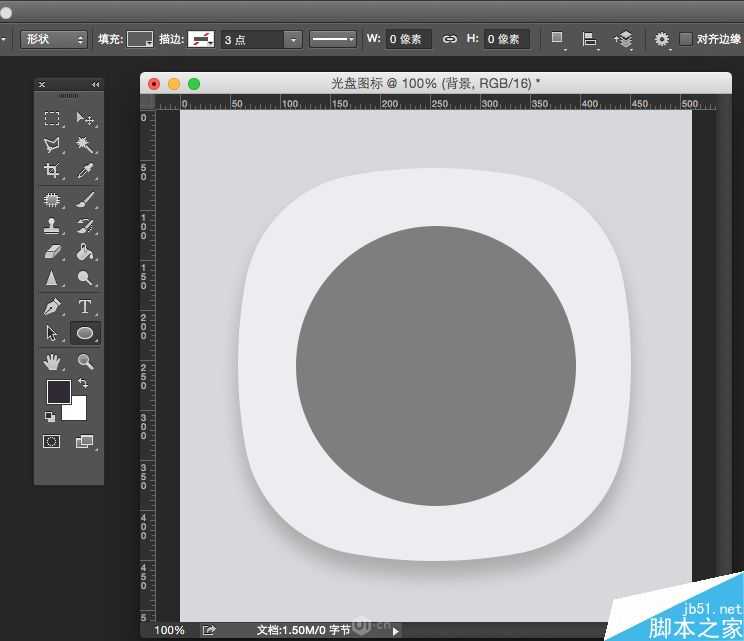Image resolution: width=744 pixels, height=641 pixels.
Task: Select the Paint Bucket tool
Action: pyautogui.click(x=85, y=252)
